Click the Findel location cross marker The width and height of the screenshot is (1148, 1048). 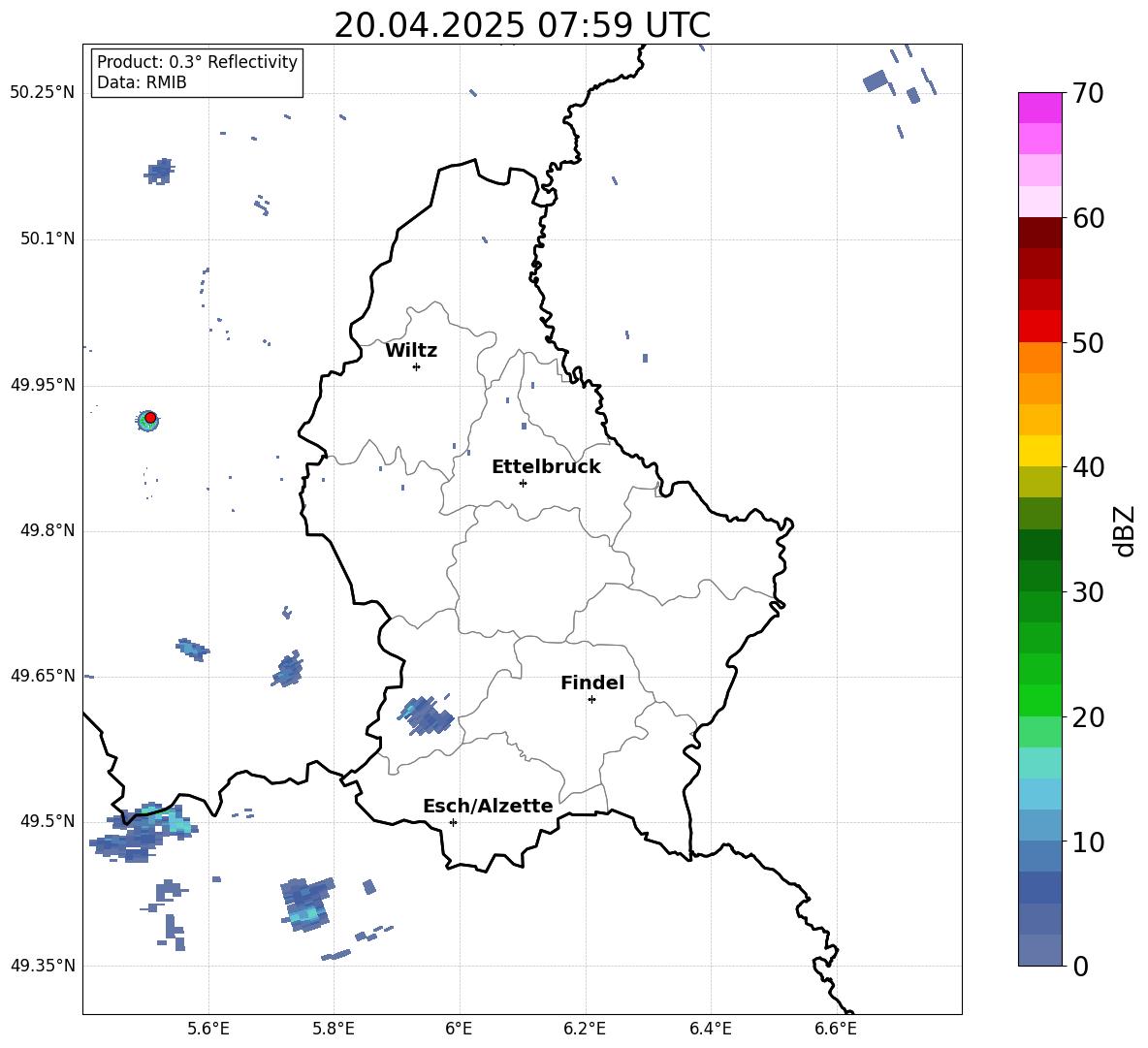click(591, 700)
